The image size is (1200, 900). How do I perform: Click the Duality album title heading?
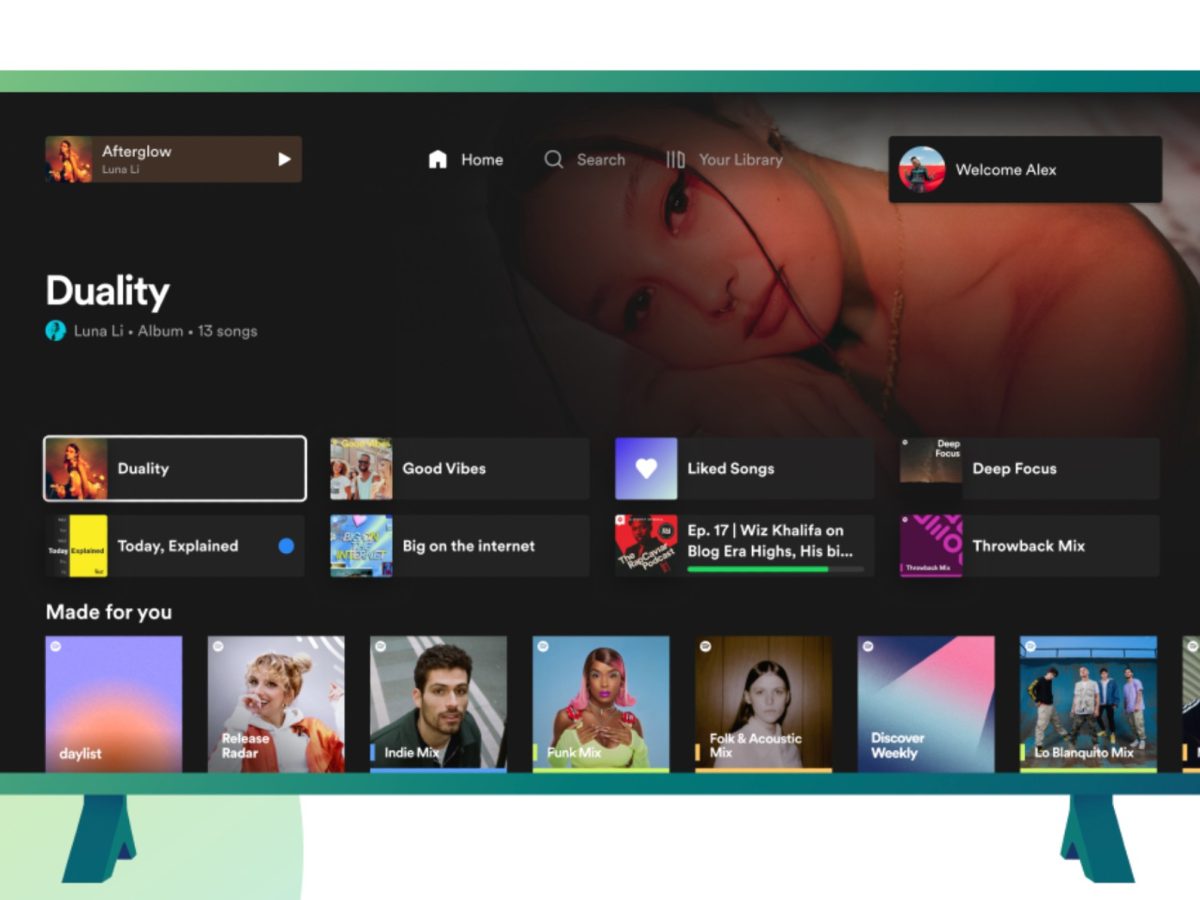[x=108, y=291]
